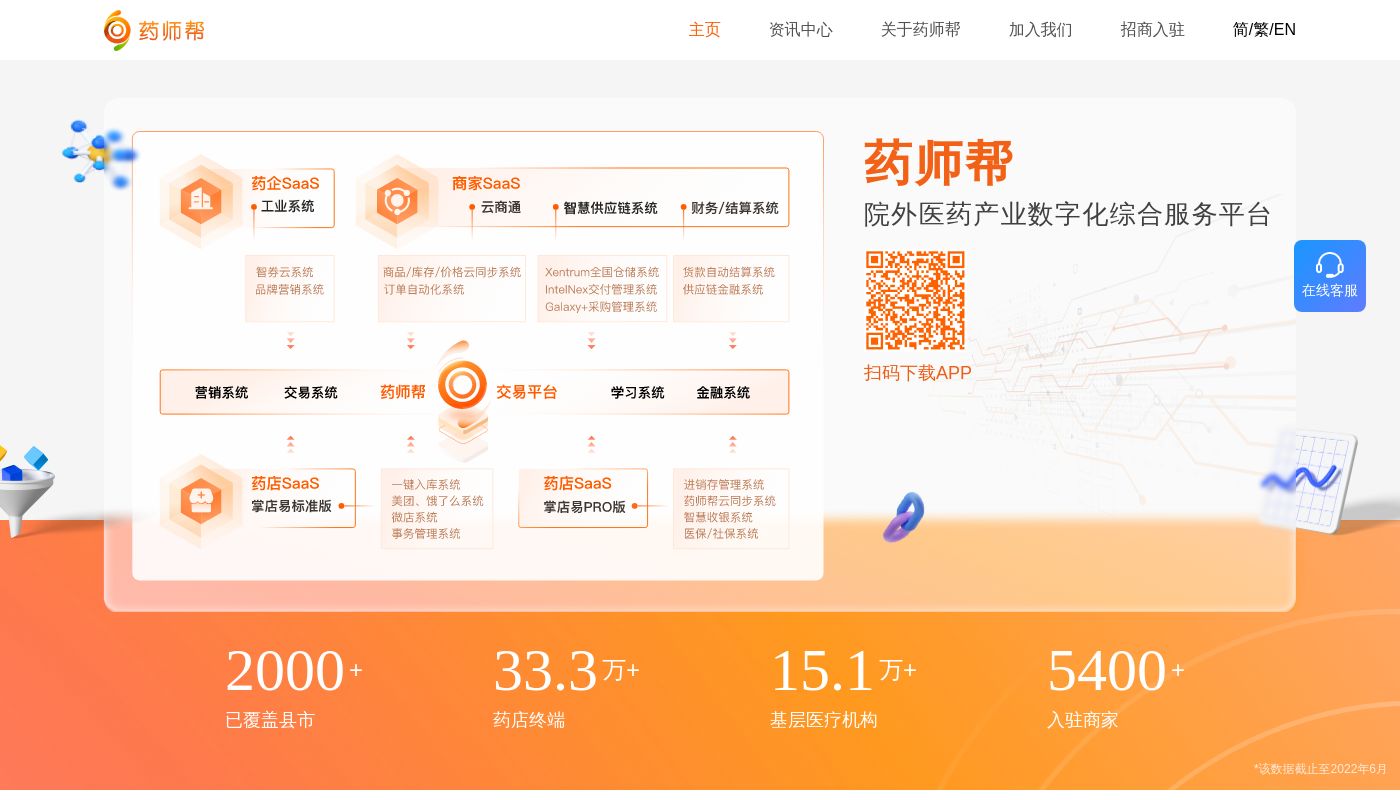Viewport: 1400px width, 800px height.
Task: Click the 药企SaaS building hexagon icon
Action: pos(201,201)
